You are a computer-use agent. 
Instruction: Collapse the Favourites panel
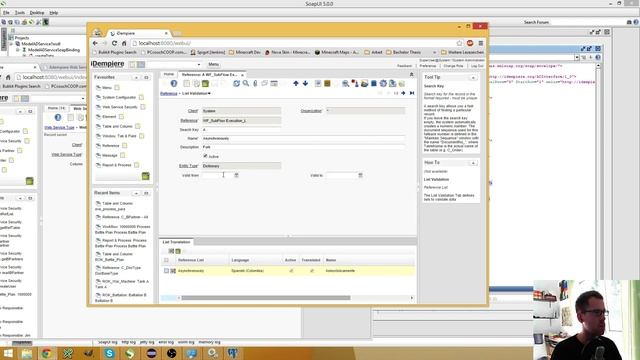point(136,77)
